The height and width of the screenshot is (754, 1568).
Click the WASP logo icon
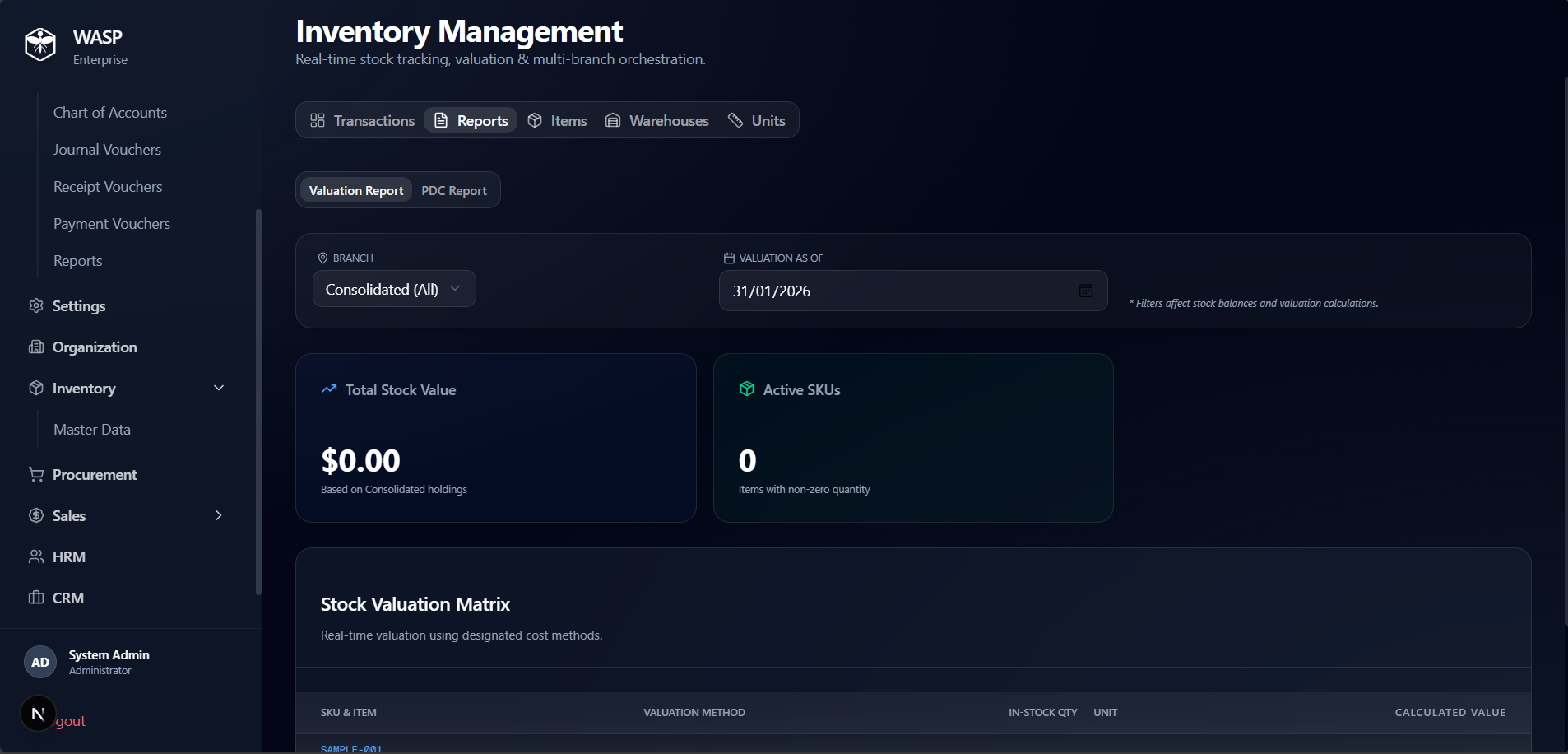[x=40, y=44]
